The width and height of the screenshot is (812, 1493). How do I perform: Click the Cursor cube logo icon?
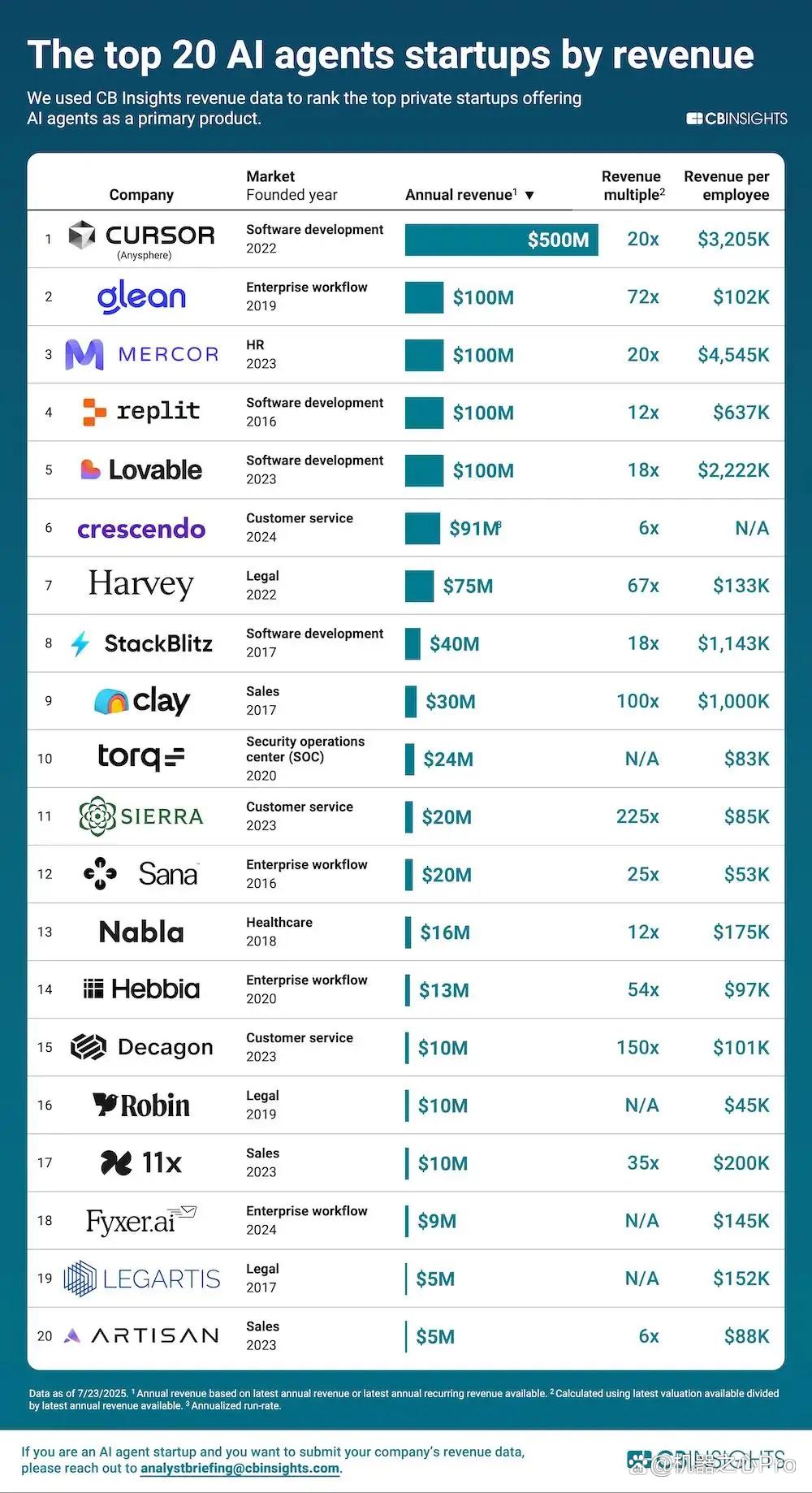(x=82, y=235)
